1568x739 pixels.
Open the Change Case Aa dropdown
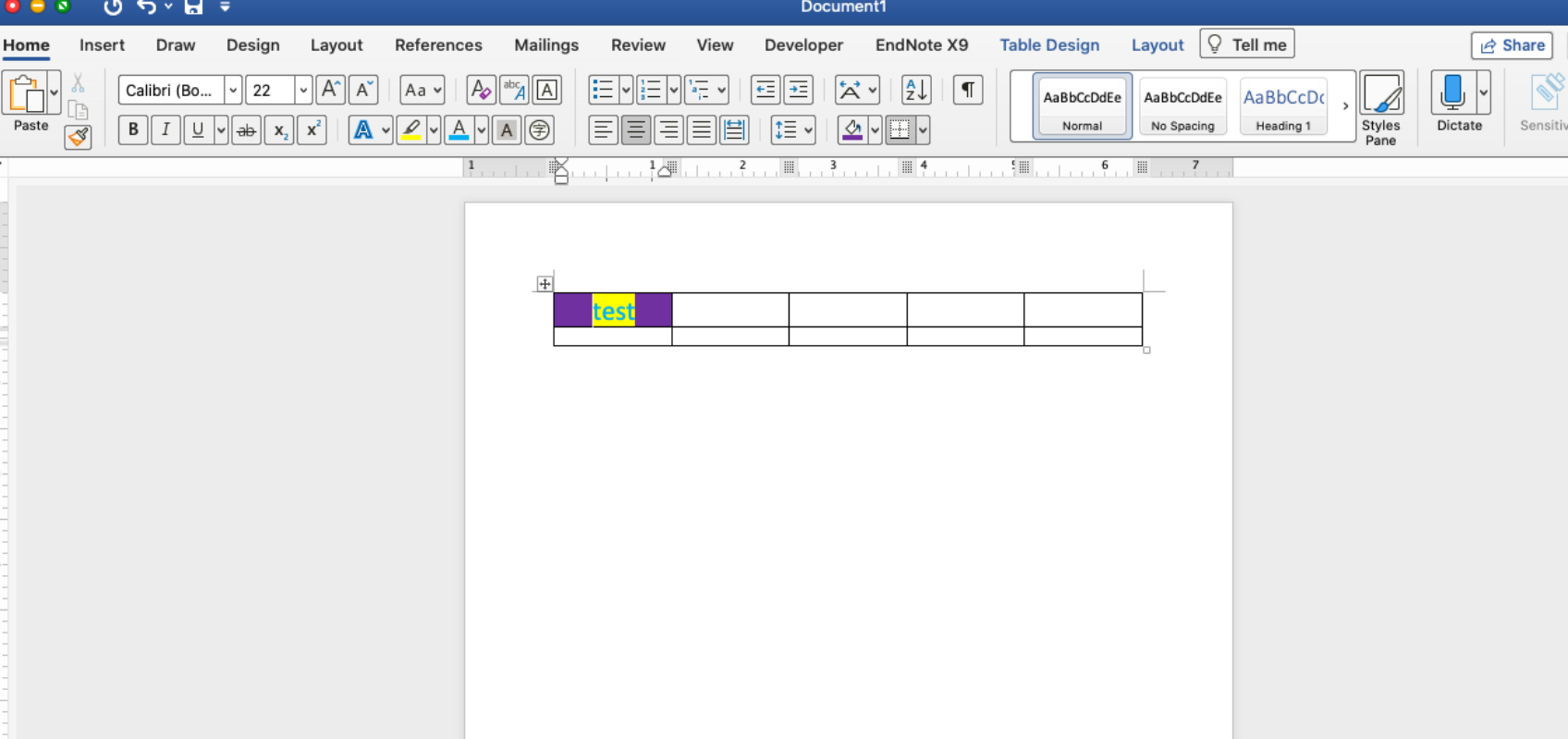pos(423,90)
